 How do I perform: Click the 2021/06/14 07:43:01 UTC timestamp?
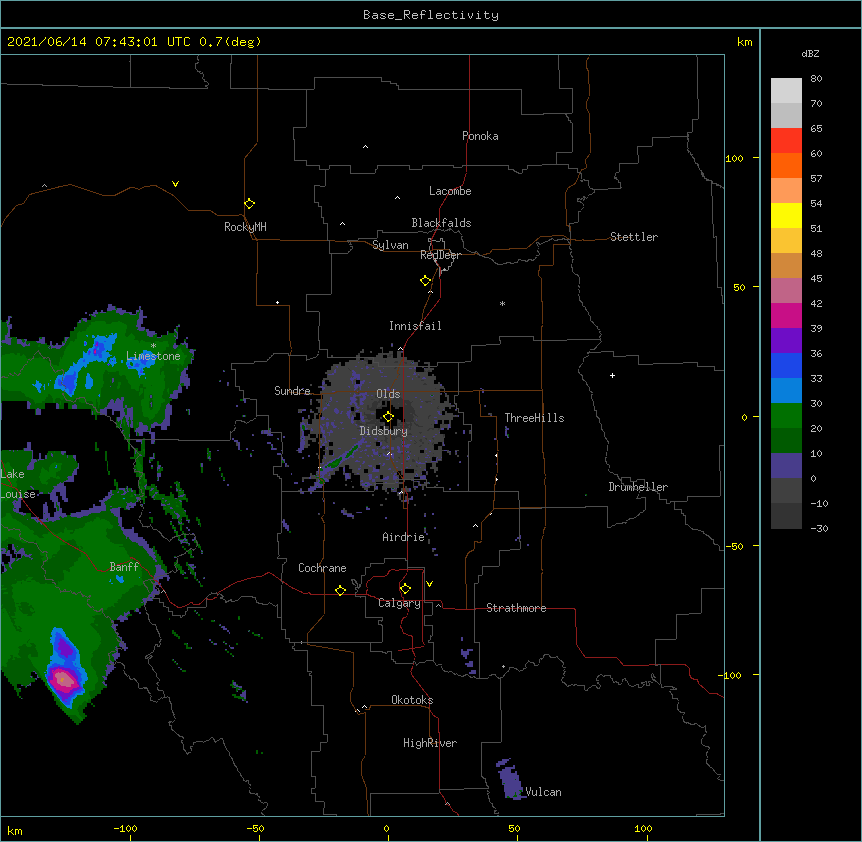(x=99, y=42)
